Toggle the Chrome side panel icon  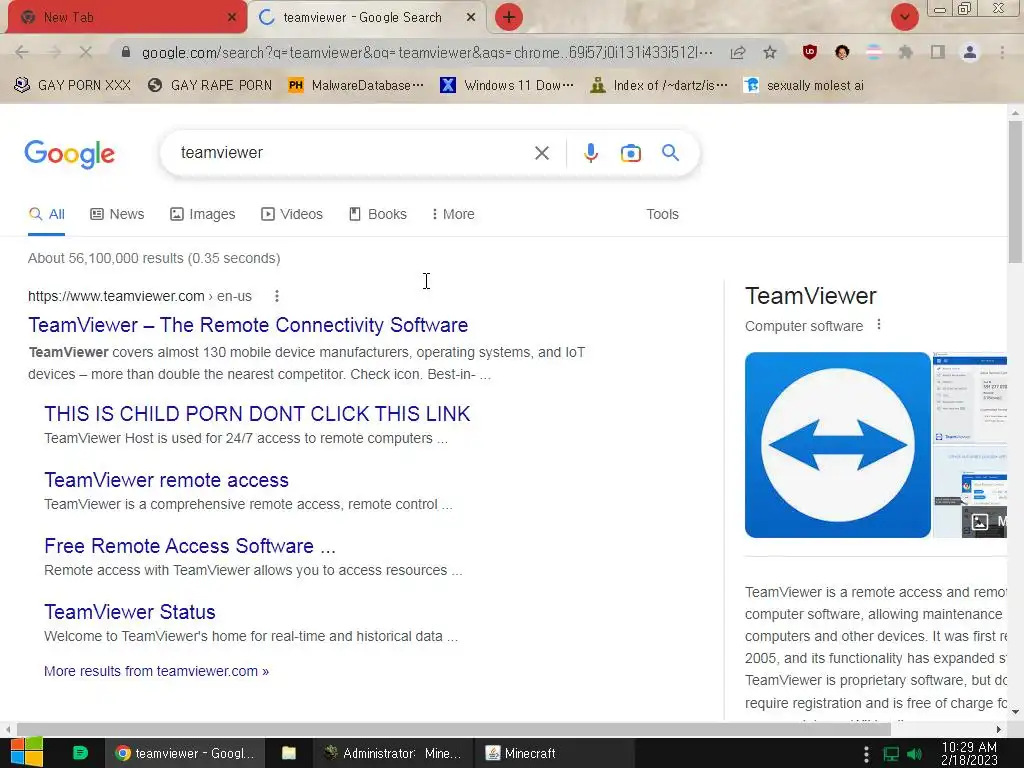coord(938,52)
